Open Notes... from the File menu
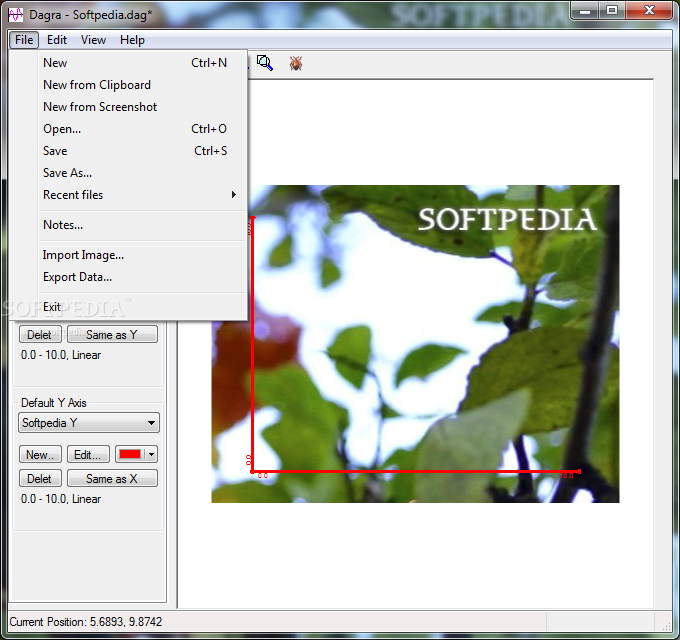Viewport: 680px width, 640px height. (141, 225)
